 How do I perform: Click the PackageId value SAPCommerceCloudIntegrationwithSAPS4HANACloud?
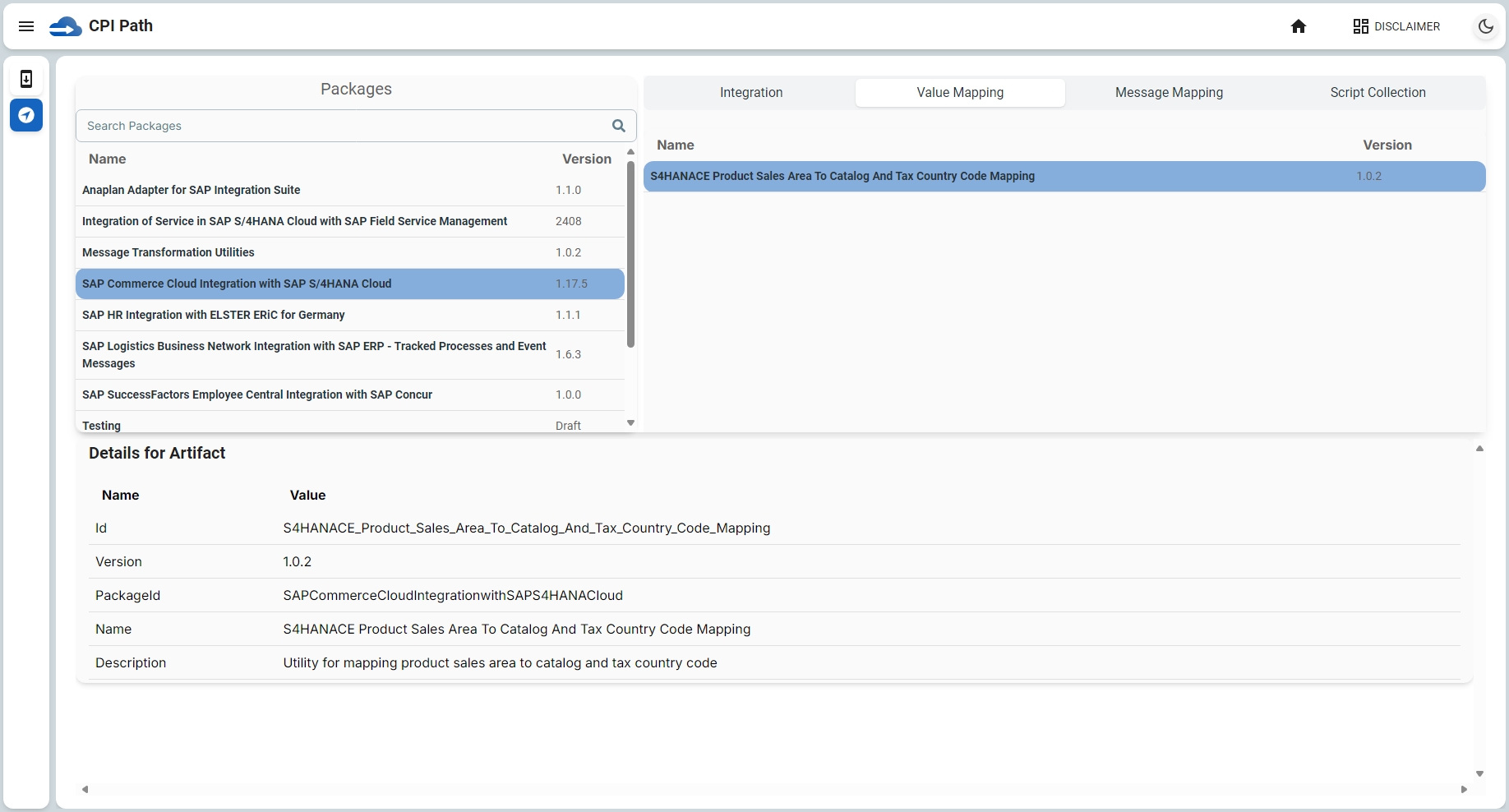[x=453, y=595]
